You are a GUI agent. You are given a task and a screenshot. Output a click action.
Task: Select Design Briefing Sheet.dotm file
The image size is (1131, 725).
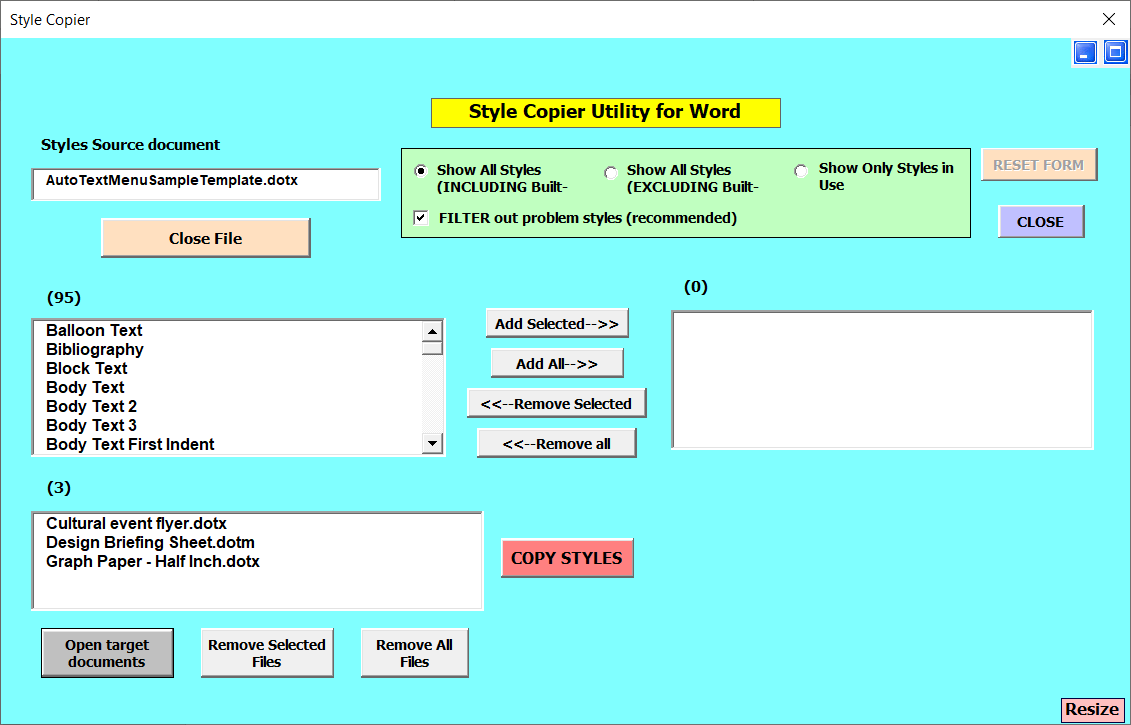click(x=258, y=542)
